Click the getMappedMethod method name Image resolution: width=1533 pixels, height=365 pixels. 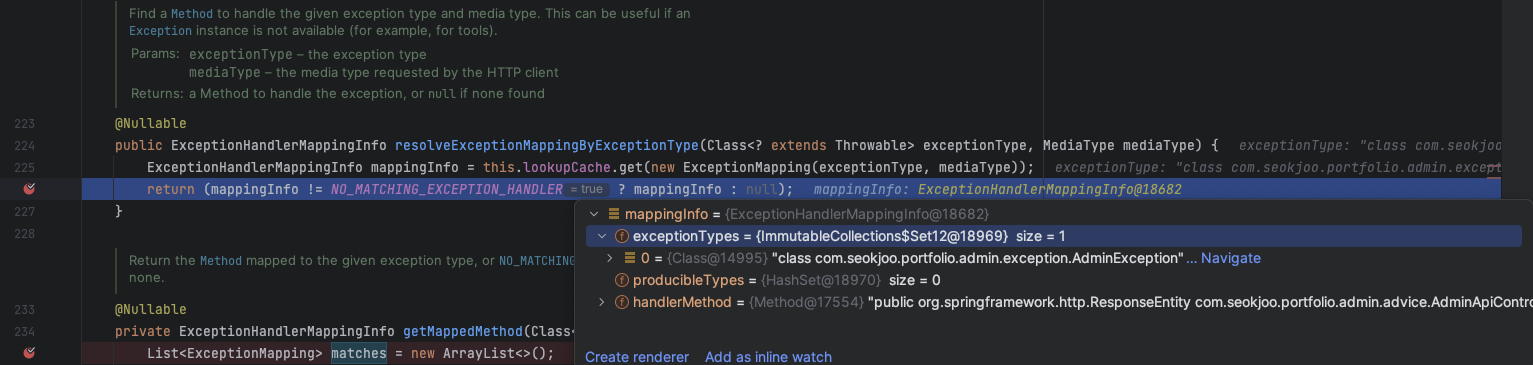point(463,331)
